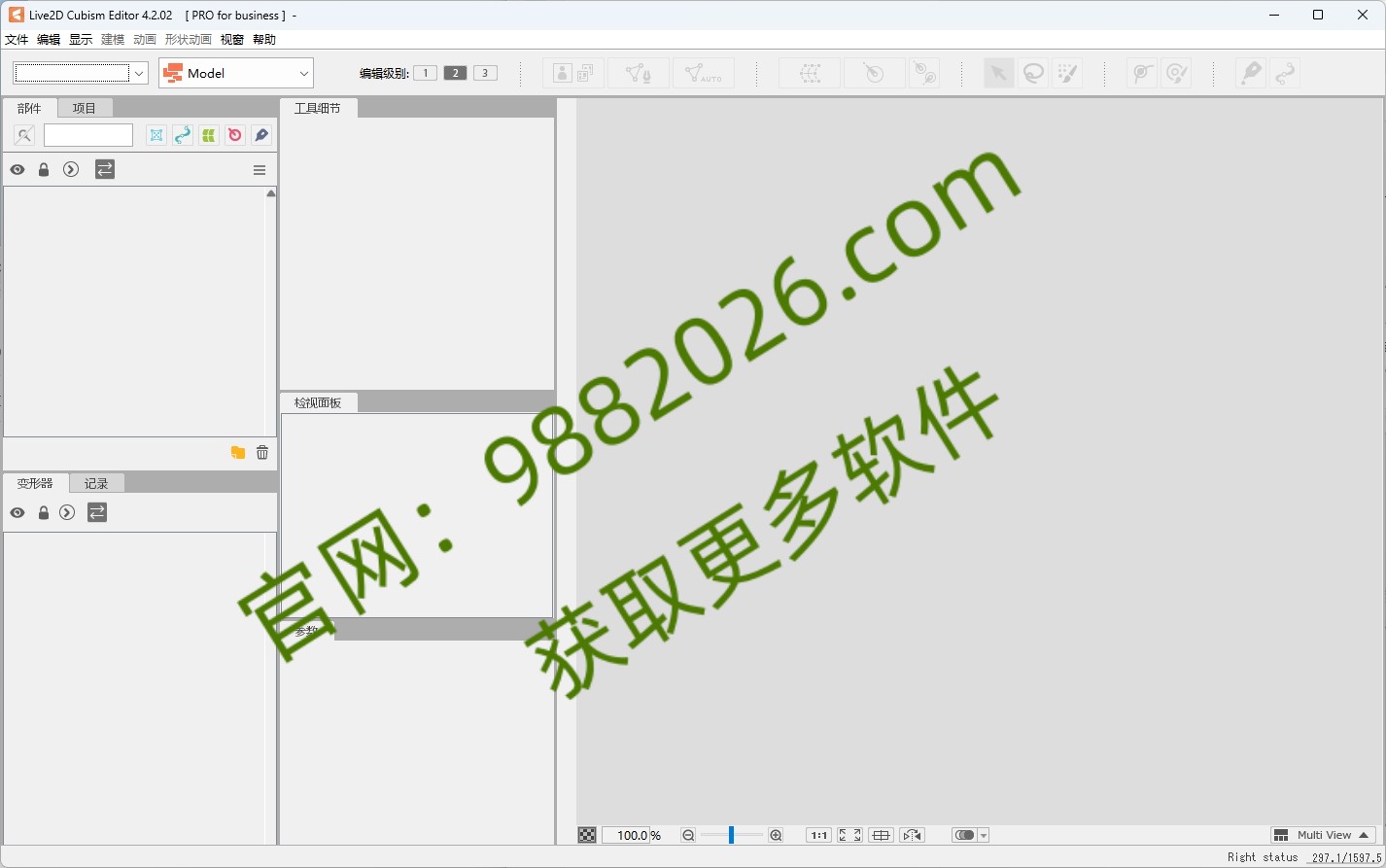The image size is (1386, 868).
Task: Open the 文件 menu
Action: click(17, 40)
